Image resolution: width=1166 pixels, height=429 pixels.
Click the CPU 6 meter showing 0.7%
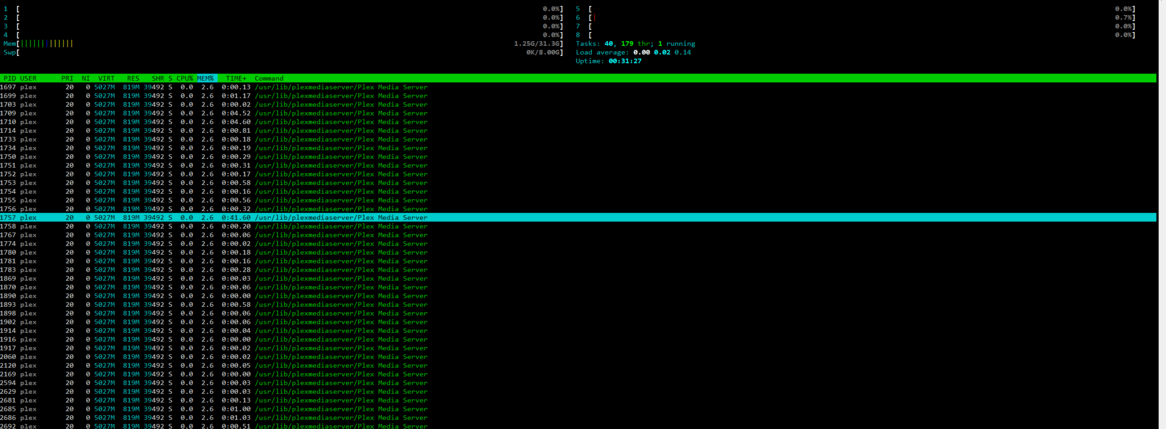pos(856,18)
